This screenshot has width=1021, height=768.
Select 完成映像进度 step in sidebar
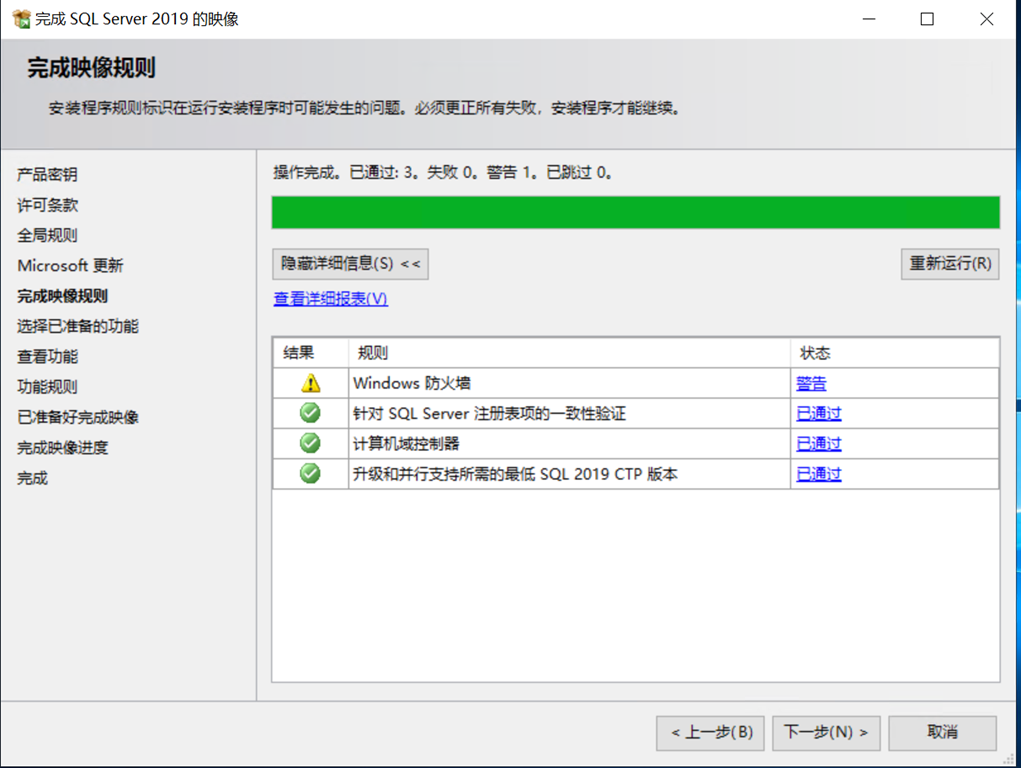63,448
